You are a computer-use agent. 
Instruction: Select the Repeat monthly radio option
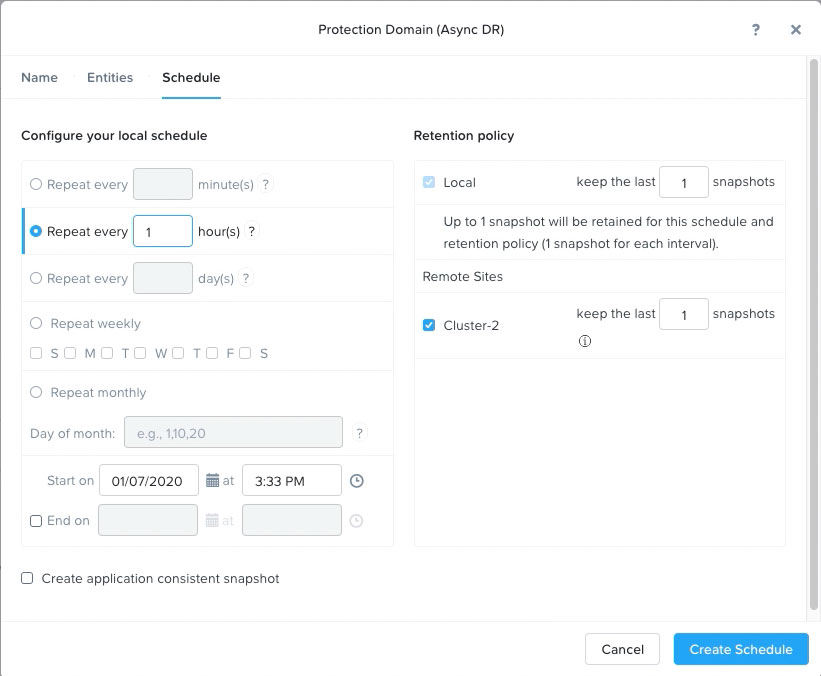[36, 392]
